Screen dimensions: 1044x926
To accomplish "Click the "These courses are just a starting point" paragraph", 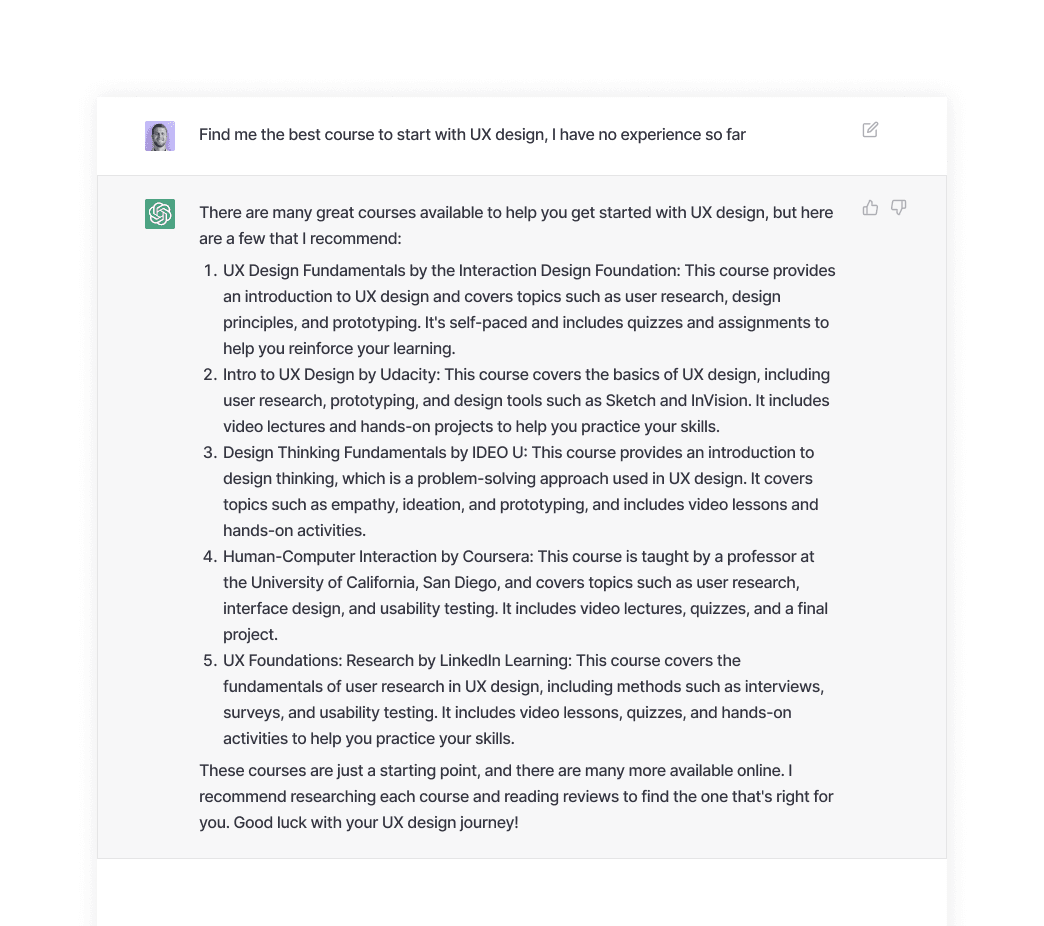I will [x=516, y=796].
